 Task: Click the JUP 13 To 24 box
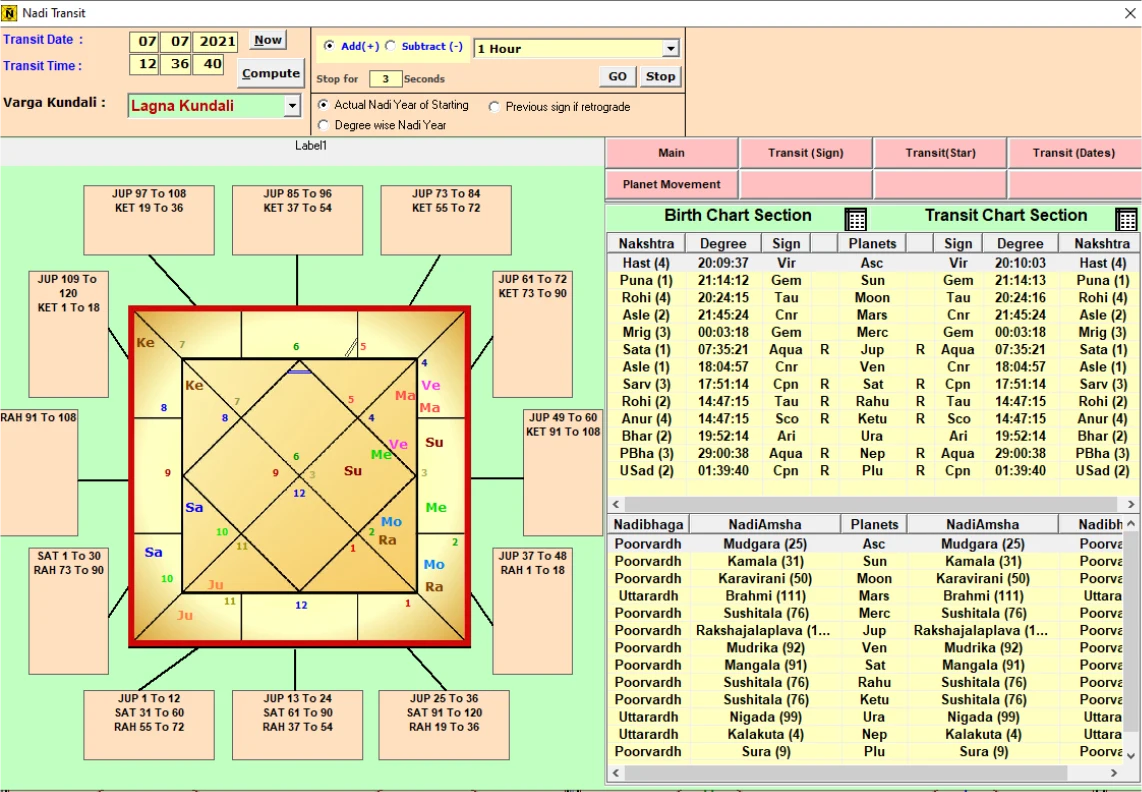[x=297, y=725]
